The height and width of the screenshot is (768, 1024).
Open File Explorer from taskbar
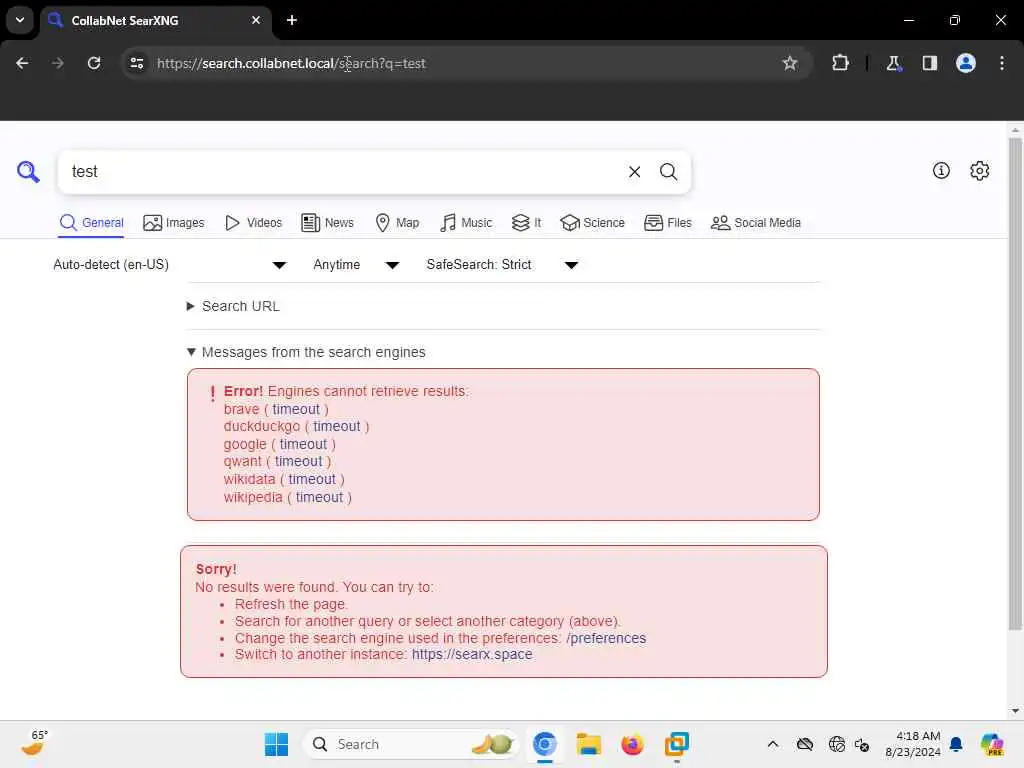click(x=588, y=744)
